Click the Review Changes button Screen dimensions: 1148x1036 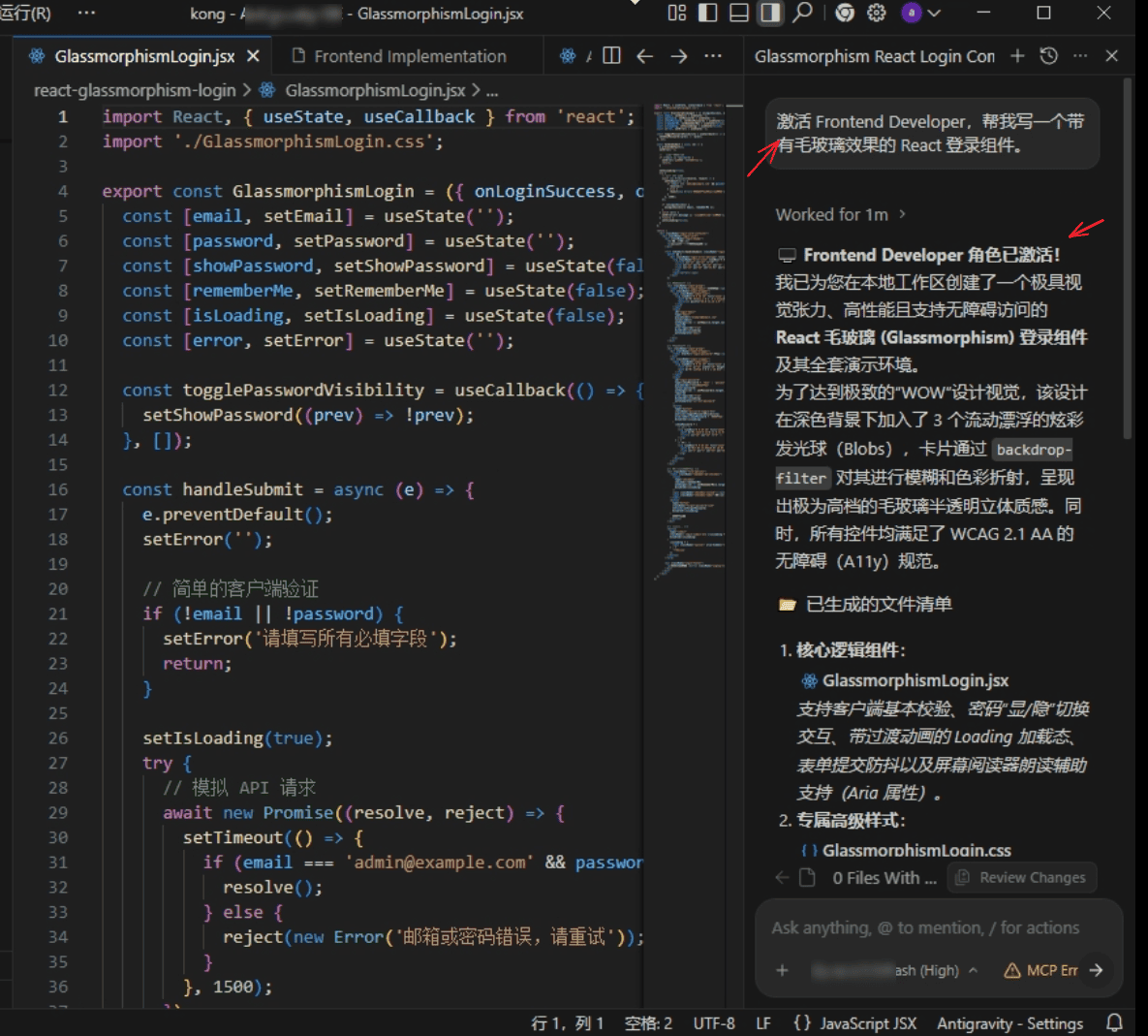coord(1022,877)
